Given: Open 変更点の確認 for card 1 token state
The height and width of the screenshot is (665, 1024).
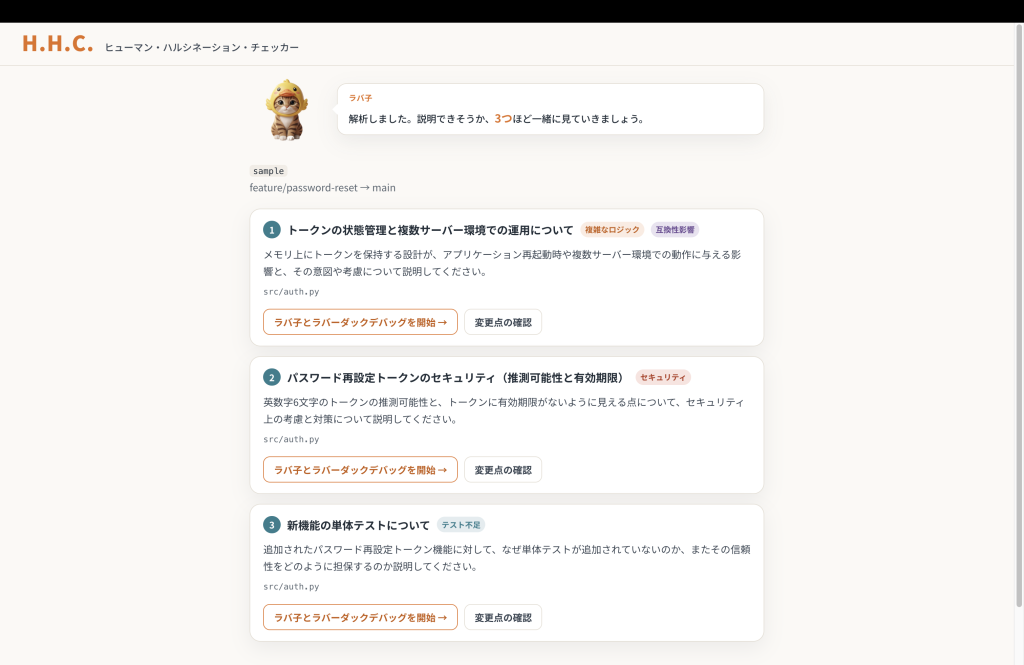Looking at the screenshot, I should click(x=503, y=322).
